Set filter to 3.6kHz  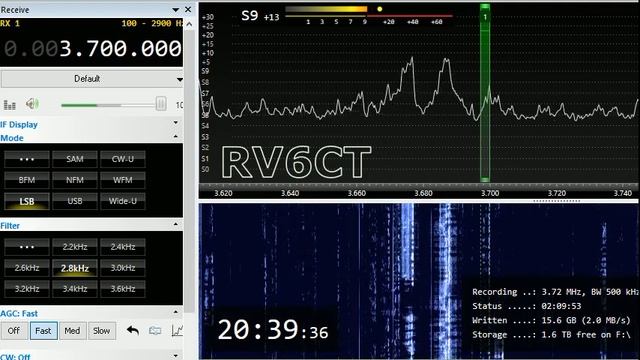click(x=122, y=289)
